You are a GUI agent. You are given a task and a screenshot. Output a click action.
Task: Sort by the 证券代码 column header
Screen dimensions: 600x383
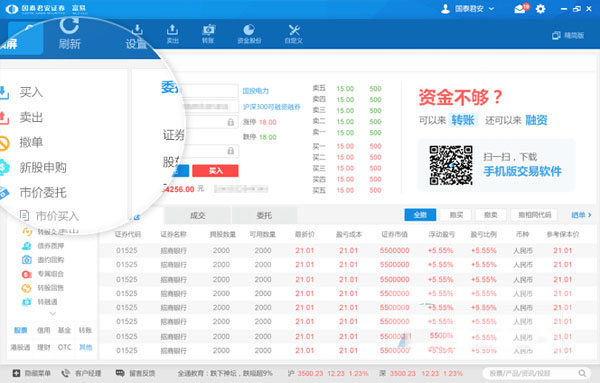127,234
